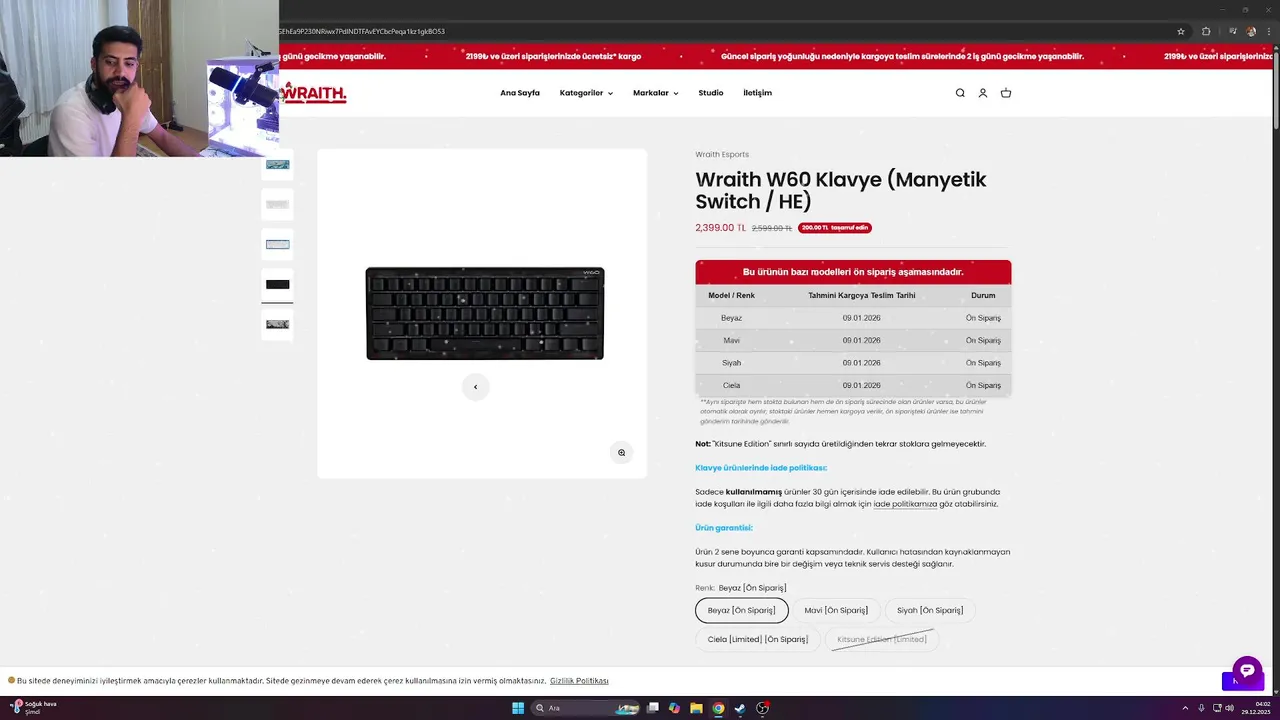Select the Siyah [Ön Sipariş] color option
The image size is (1280, 720).
[x=930, y=610]
